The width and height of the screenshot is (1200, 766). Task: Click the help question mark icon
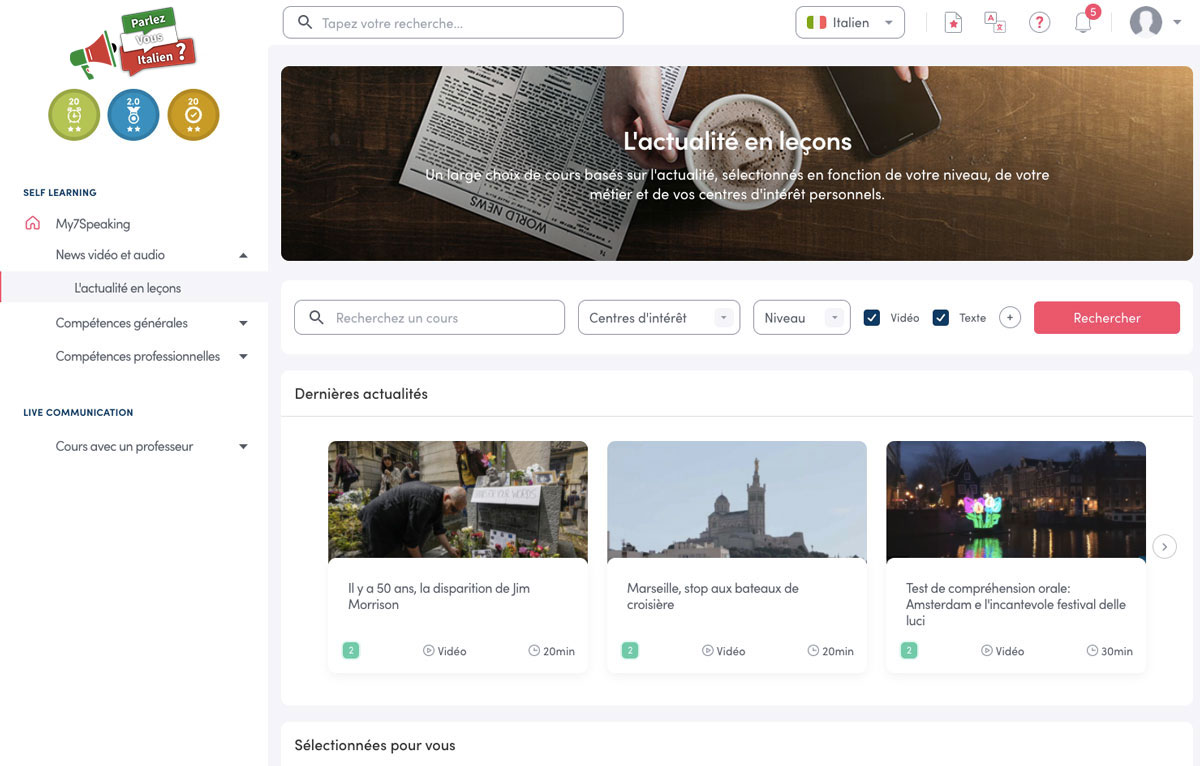1039,23
